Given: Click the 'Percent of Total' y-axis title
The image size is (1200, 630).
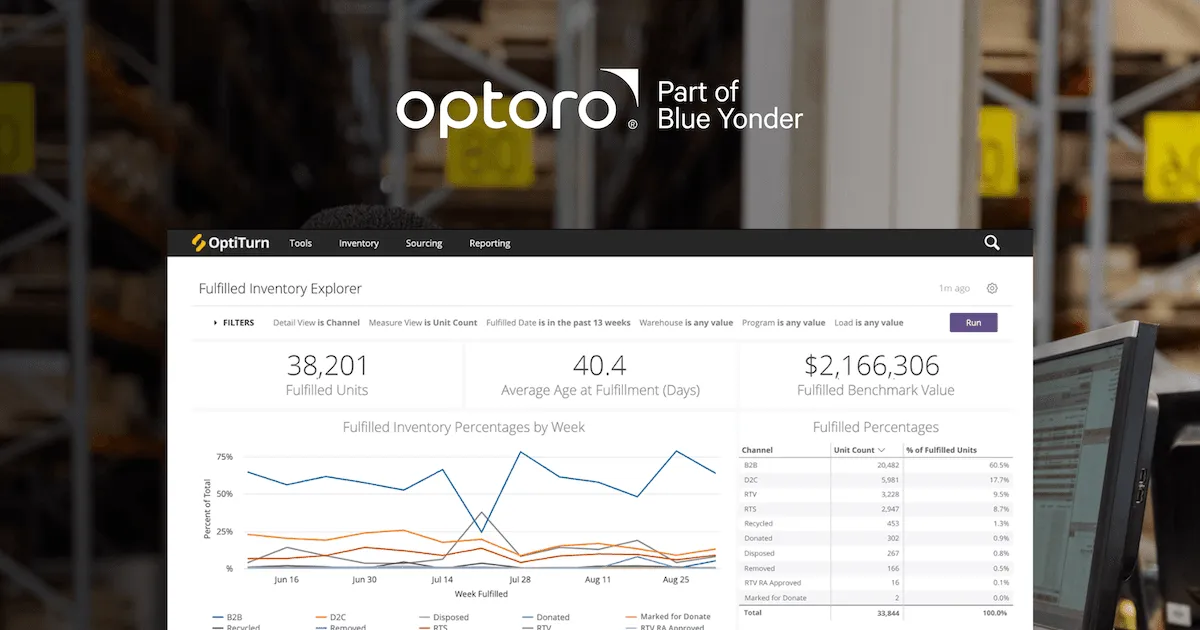Looking at the screenshot, I should [x=207, y=509].
